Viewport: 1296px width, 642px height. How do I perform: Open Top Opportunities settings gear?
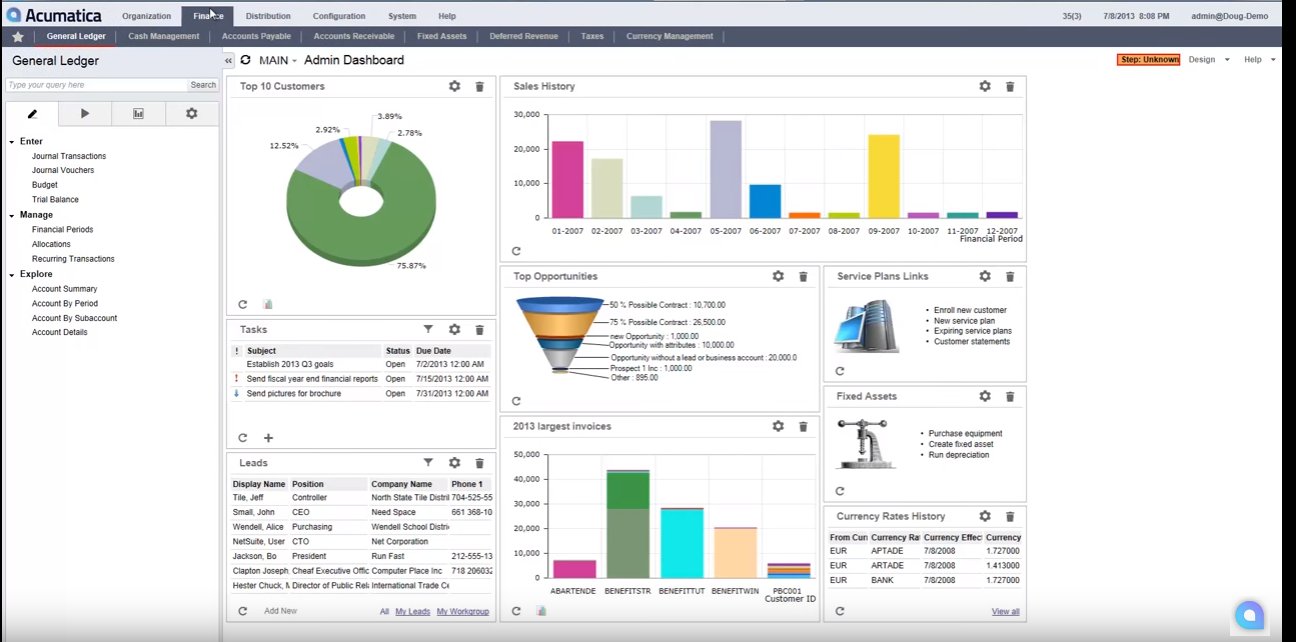coord(778,276)
